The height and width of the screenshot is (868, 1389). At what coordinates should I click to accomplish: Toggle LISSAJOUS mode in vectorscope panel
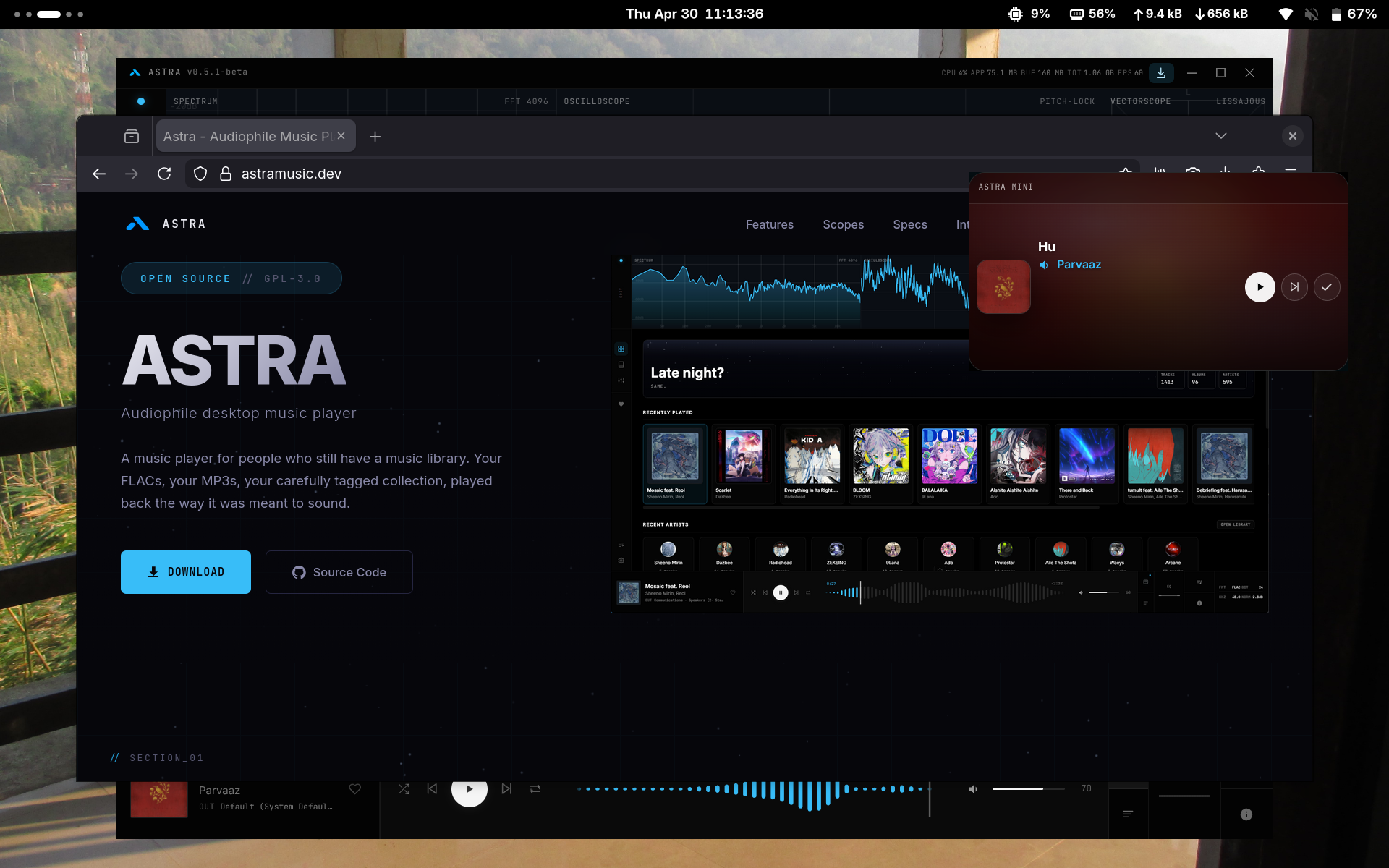pos(1241,101)
